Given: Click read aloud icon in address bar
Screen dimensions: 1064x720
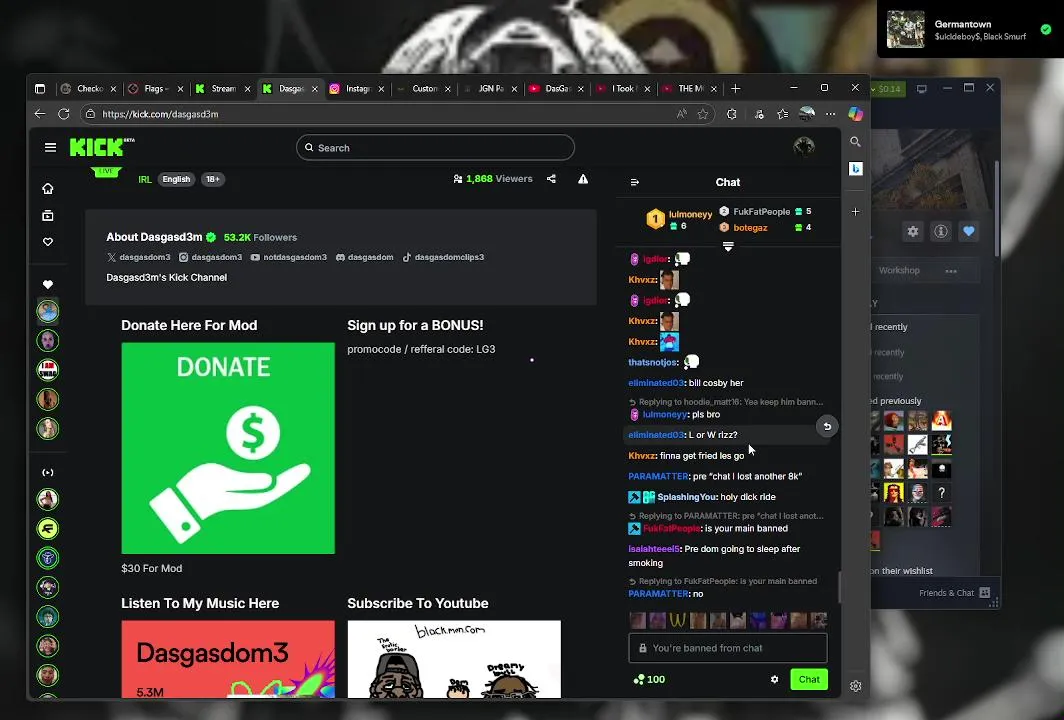Looking at the screenshot, I should point(681,114).
